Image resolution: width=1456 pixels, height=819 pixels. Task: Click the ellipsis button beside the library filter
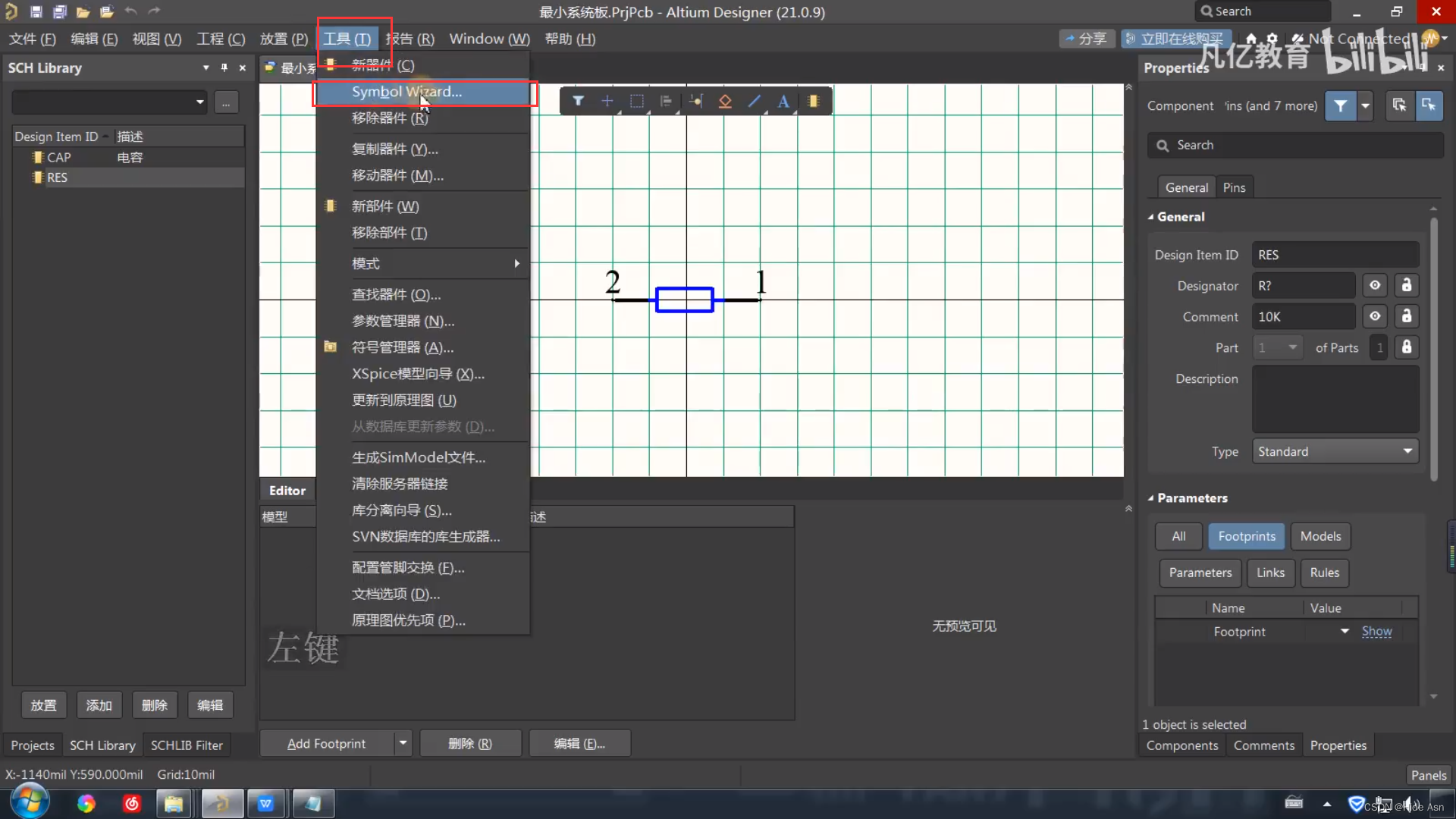[226, 102]
